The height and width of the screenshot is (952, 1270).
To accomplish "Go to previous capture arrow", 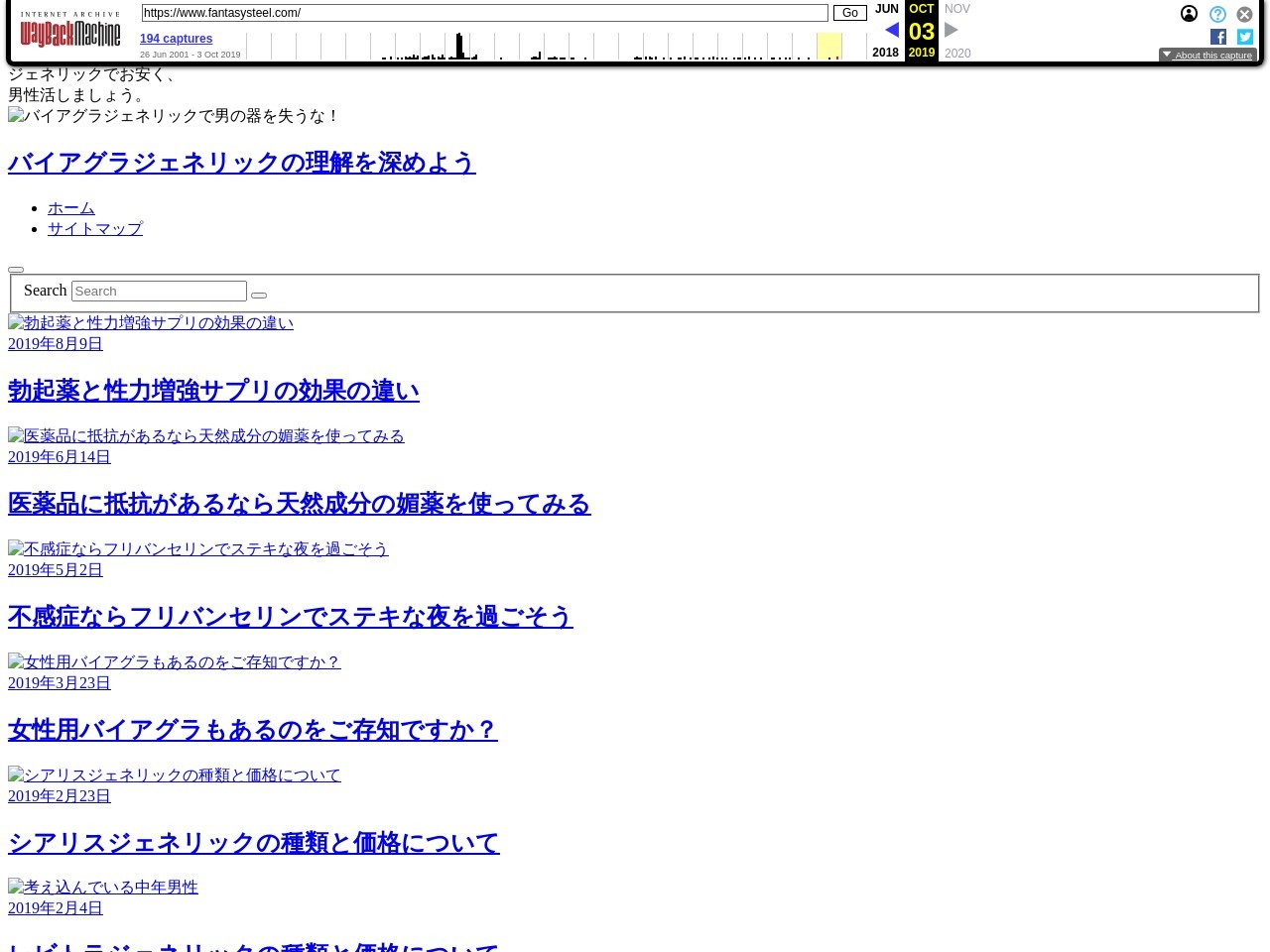I will [891, 31].
